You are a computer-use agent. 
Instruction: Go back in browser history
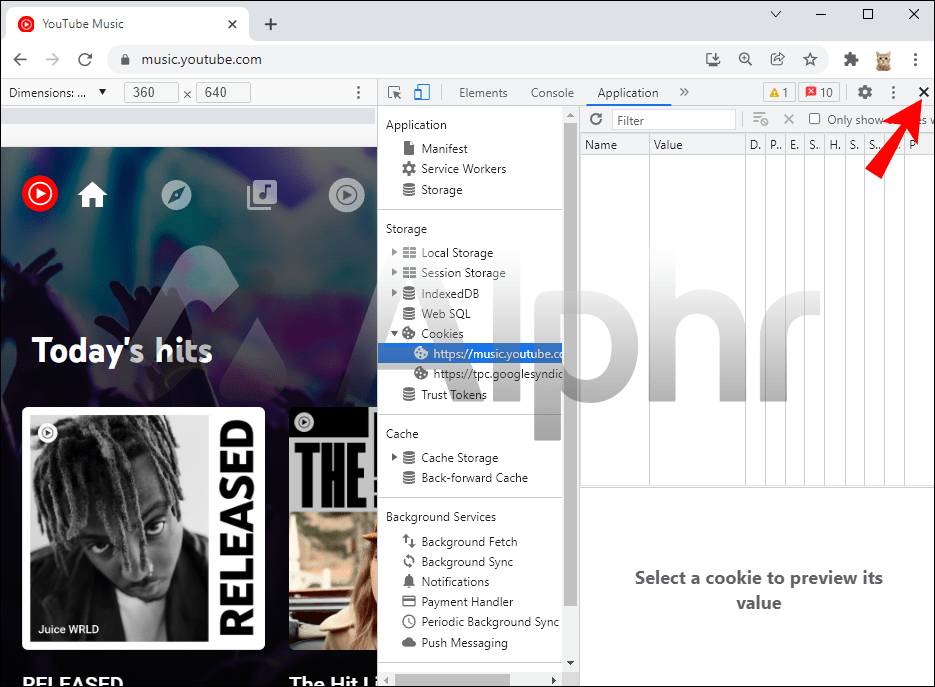[x=20, y=60]
